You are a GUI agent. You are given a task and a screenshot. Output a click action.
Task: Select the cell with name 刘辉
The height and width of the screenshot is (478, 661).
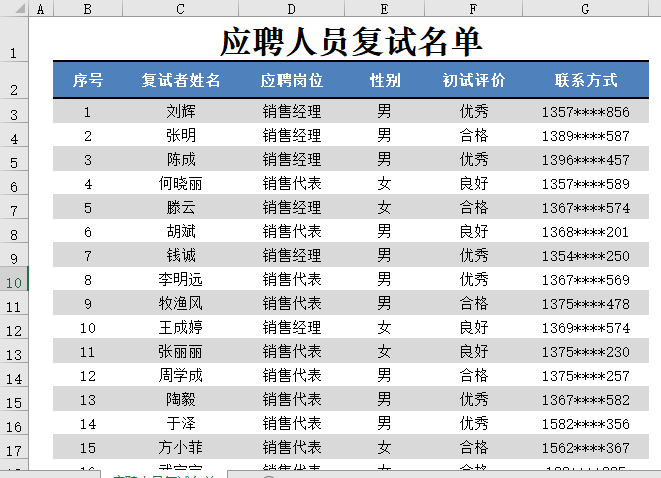point(180,112)
